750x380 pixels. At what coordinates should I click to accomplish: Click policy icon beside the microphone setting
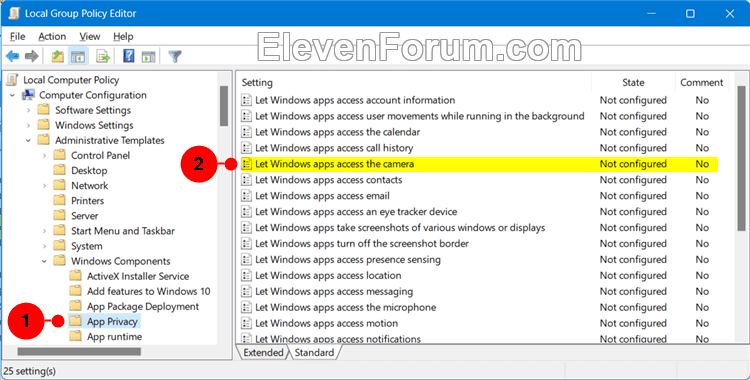246,307
